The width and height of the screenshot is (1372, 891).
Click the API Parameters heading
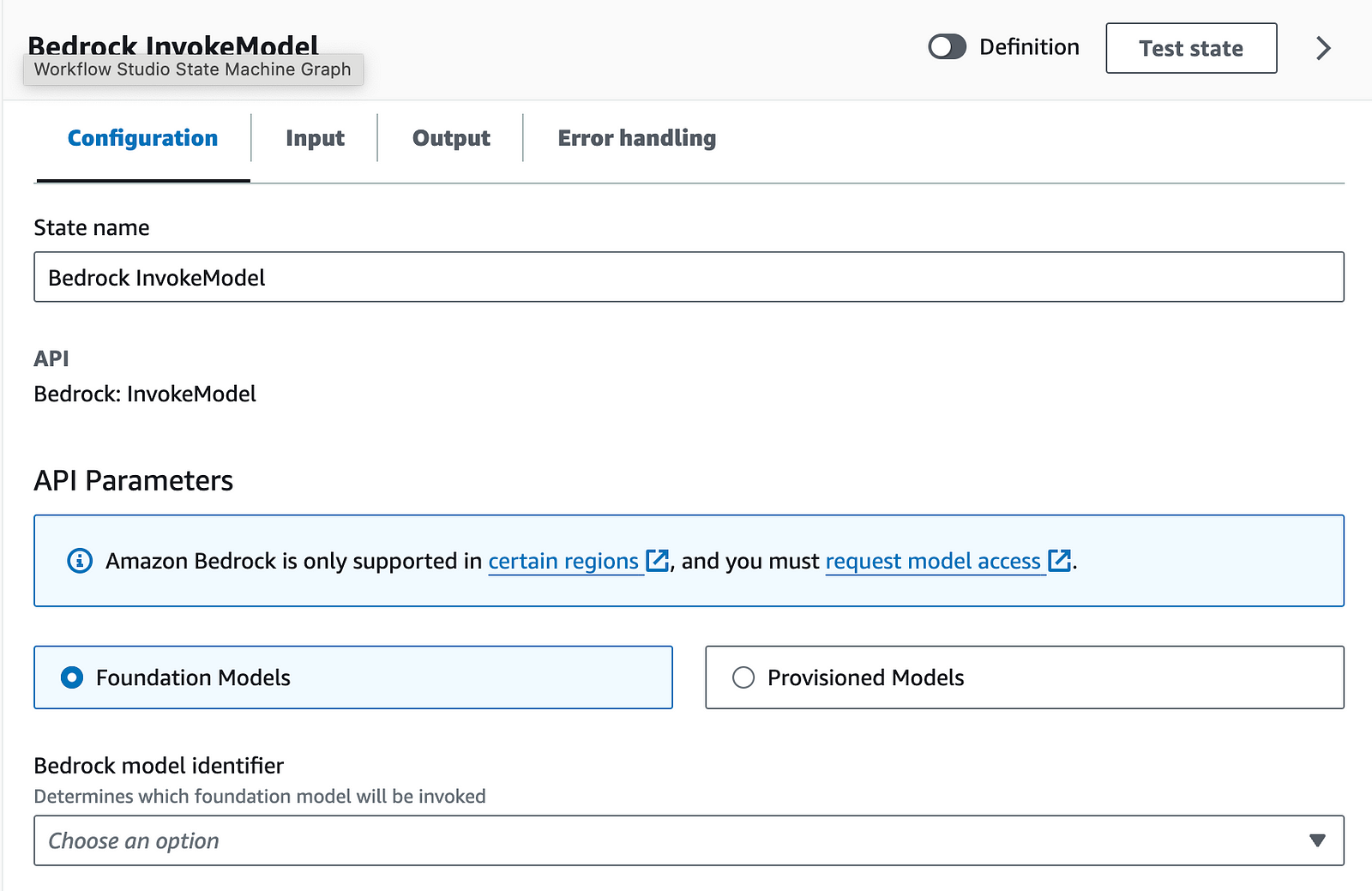coord(134,480)
